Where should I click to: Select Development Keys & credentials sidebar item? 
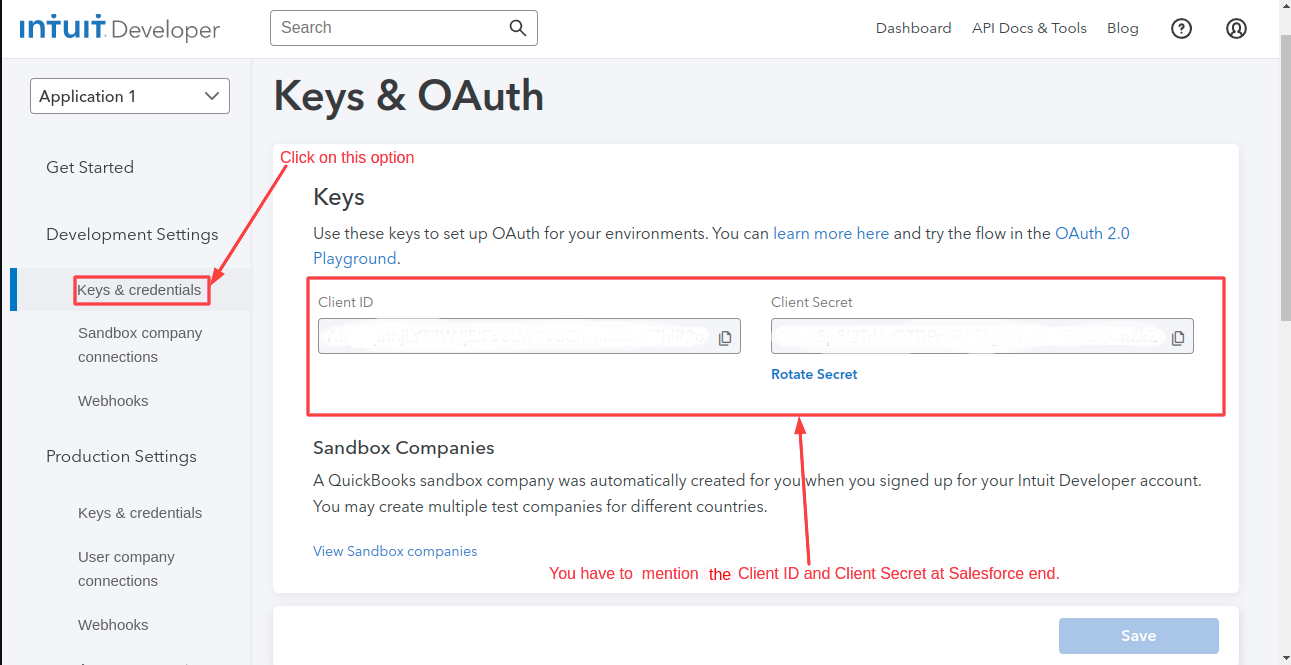click(x=140, y=290)
